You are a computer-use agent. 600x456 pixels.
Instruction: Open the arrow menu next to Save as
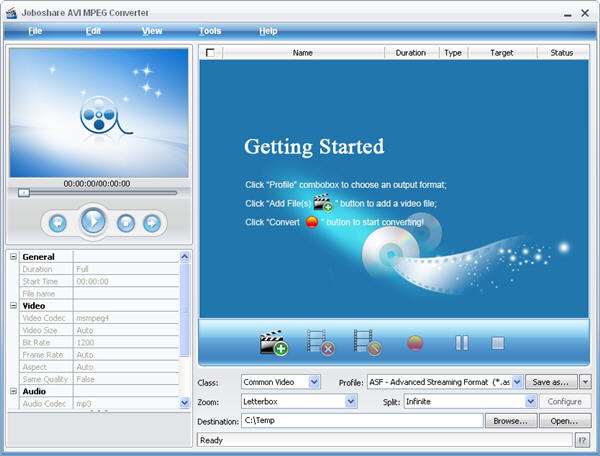tap(585, 382)
